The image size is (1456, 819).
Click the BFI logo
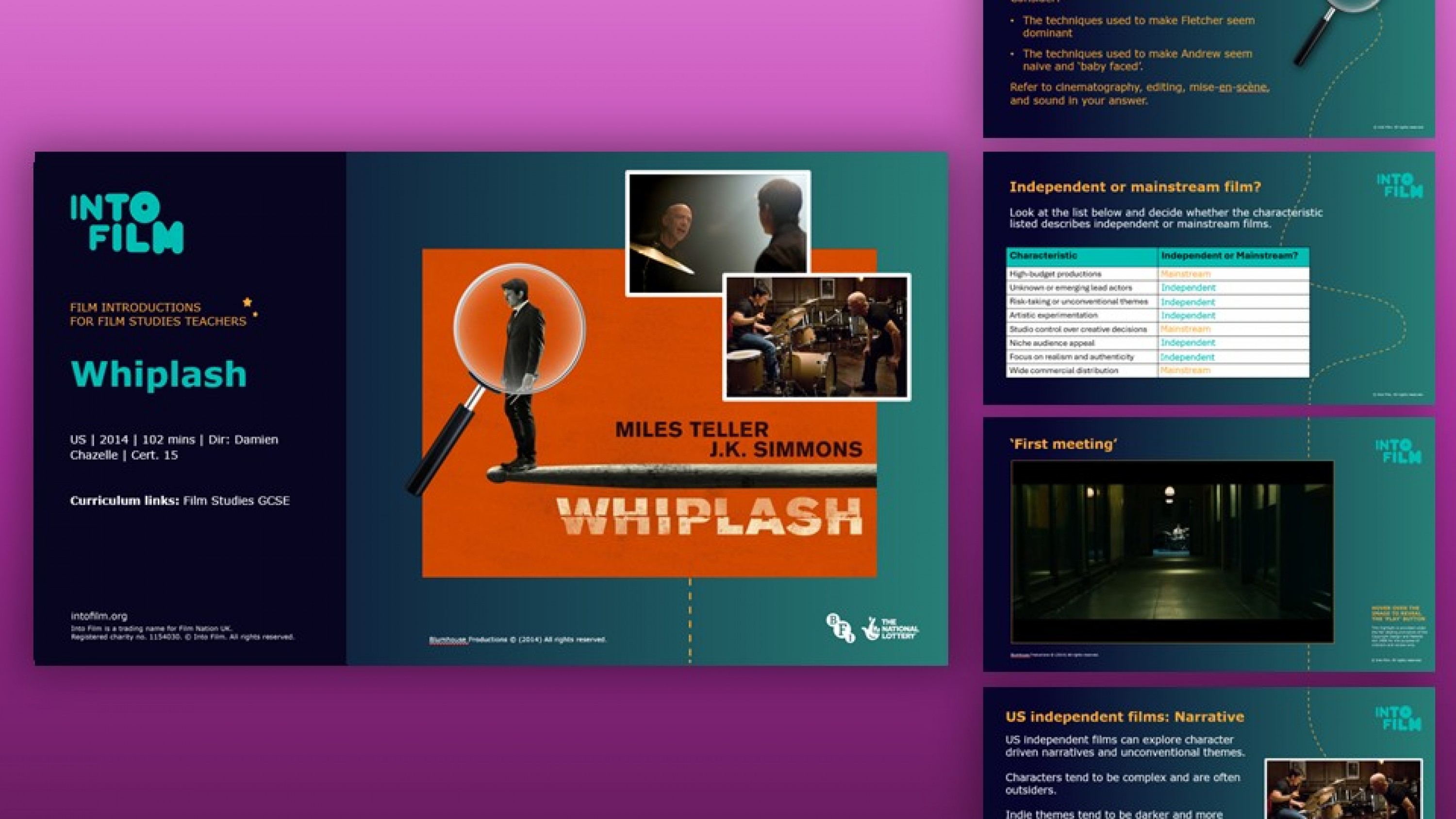point(841,628)
